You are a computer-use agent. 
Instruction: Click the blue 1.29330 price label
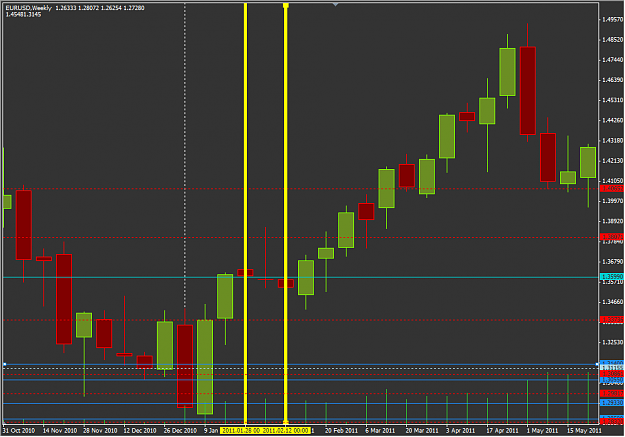point(612,403)
